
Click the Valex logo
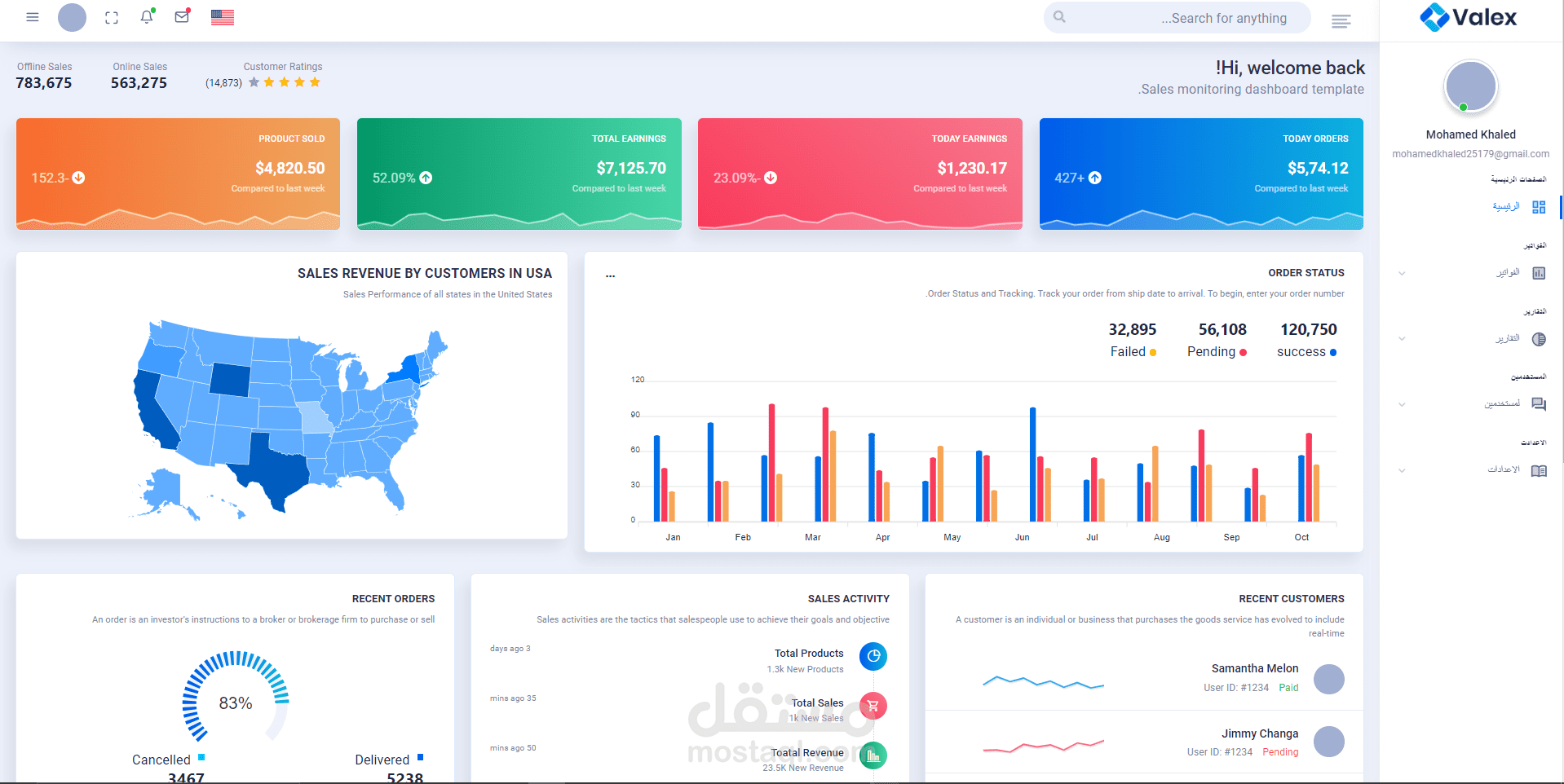tap(1469, 17)
